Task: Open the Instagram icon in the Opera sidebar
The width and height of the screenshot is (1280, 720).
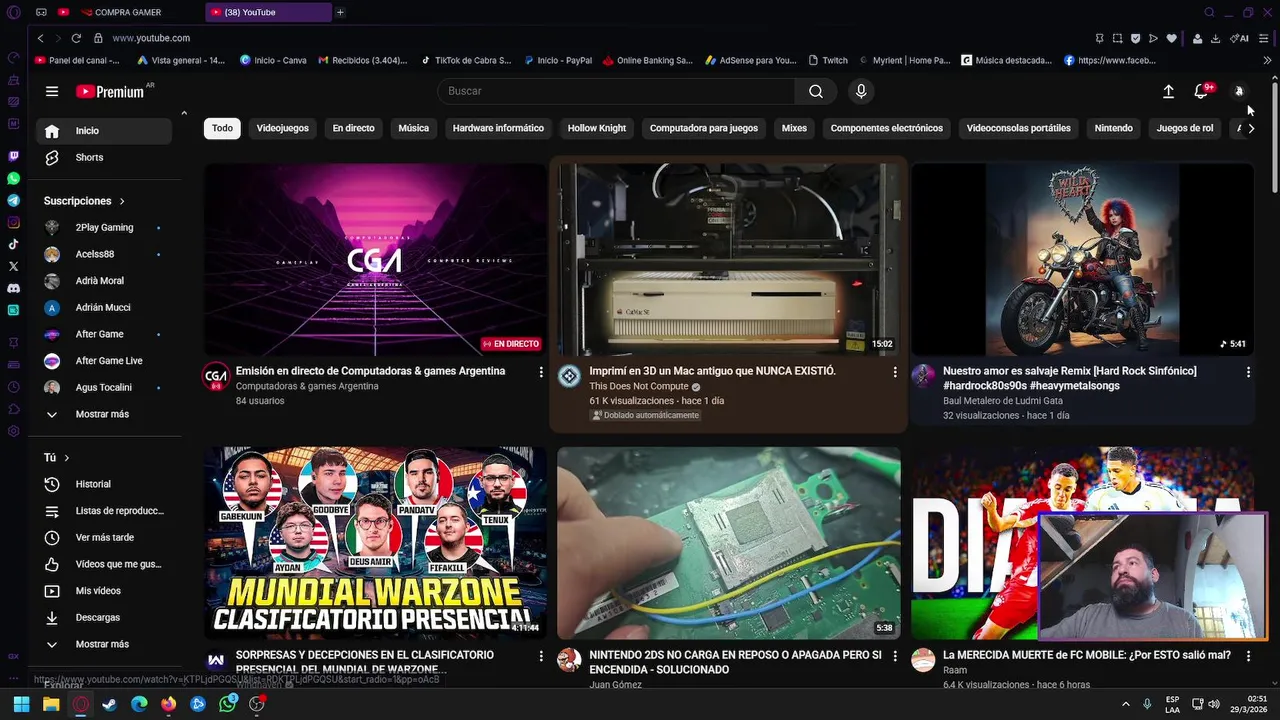Action: pyautogui.click(x=13, y=222)
